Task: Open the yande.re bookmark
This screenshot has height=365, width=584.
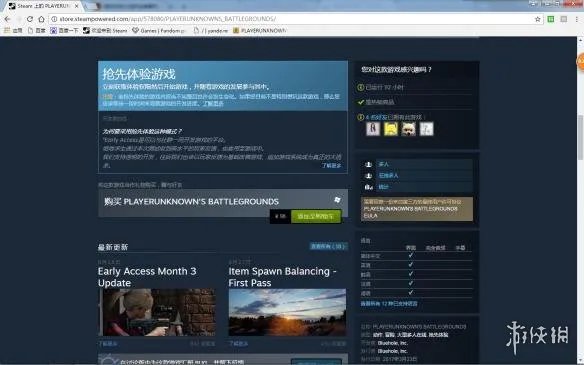Action: (211, 31)
